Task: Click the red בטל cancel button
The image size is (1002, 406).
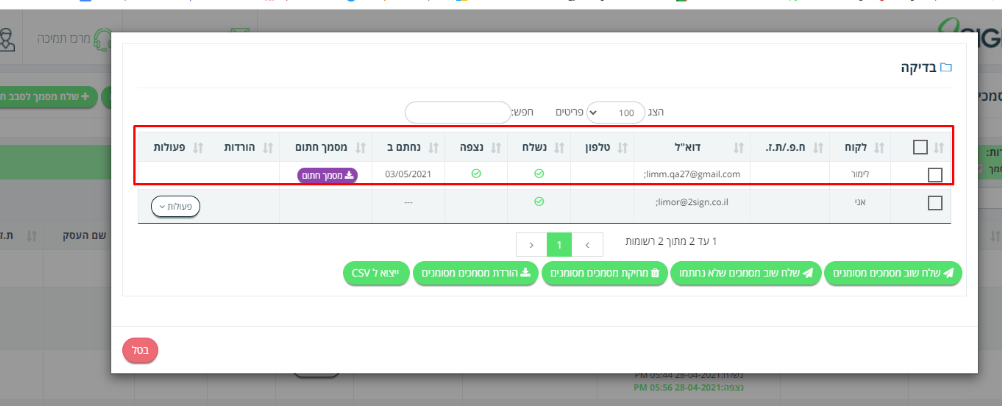Action: [x=140, y=350]
